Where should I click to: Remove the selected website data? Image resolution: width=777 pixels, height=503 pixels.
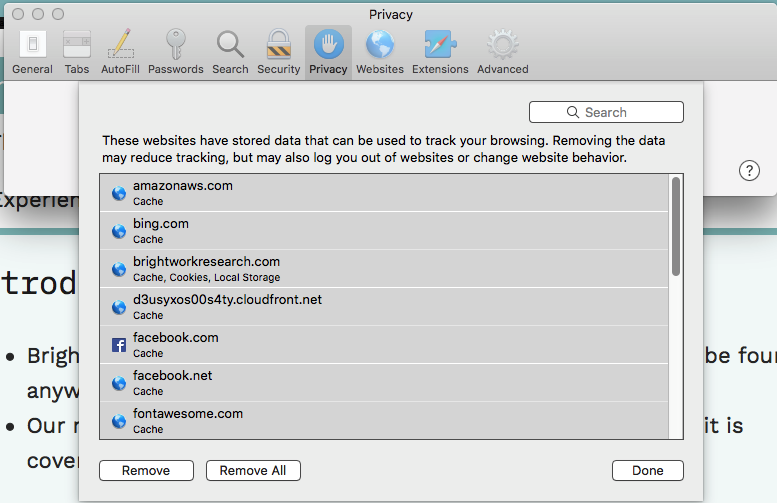(x=146, y=470)
